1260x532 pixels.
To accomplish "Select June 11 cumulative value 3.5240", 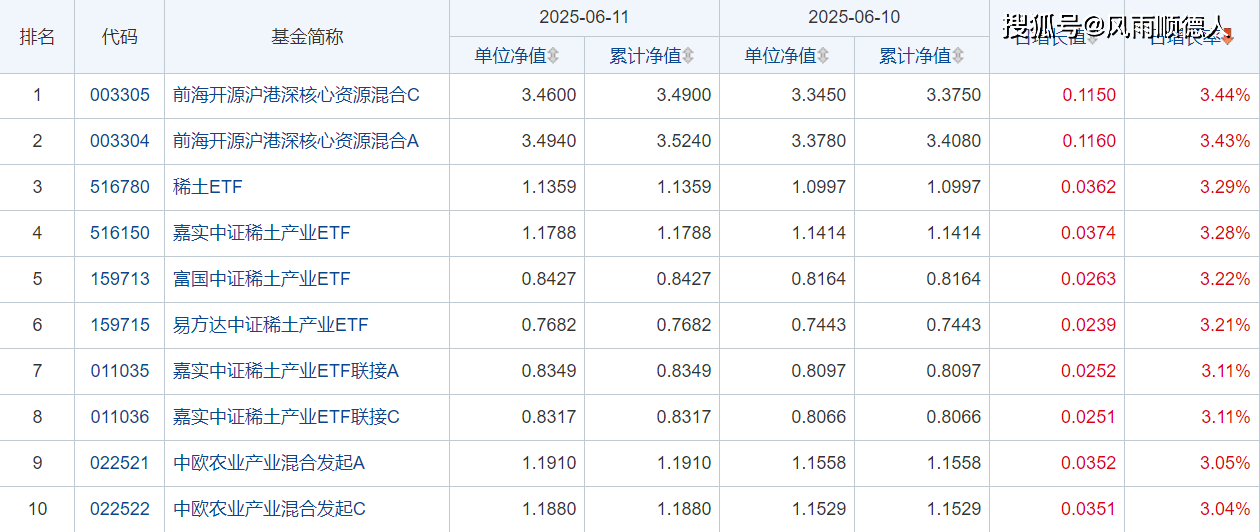I will coord(684,142).
